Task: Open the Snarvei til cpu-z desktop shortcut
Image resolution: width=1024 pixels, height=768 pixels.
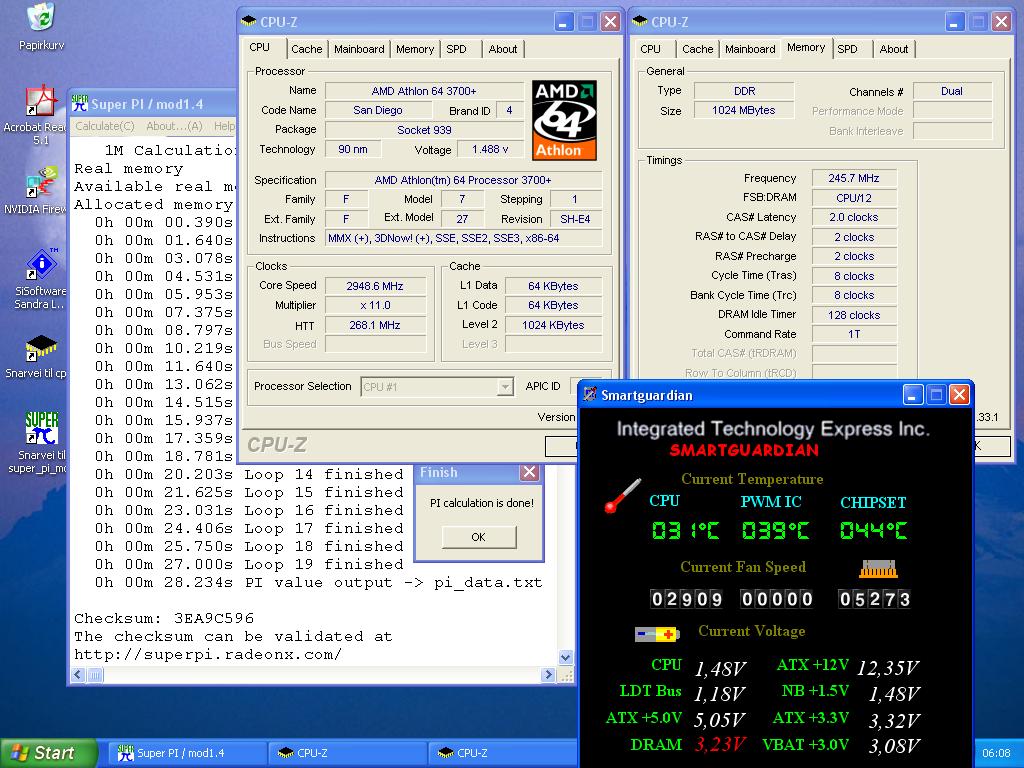Action: tap(40, 347)
